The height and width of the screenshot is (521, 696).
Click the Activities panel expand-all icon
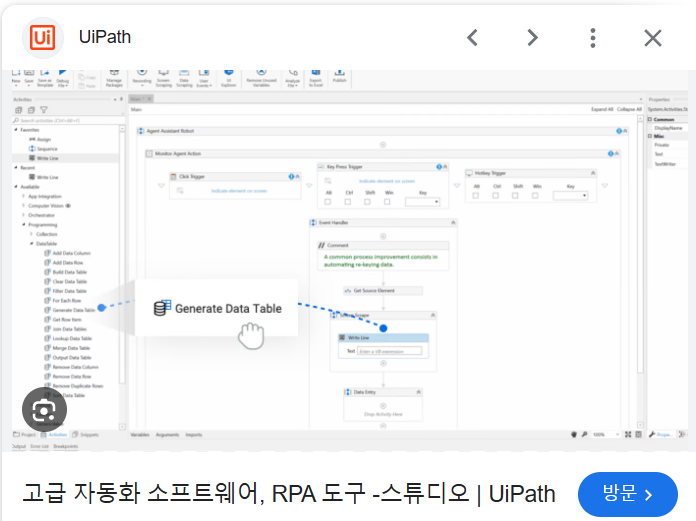click(x=19, y=110)
